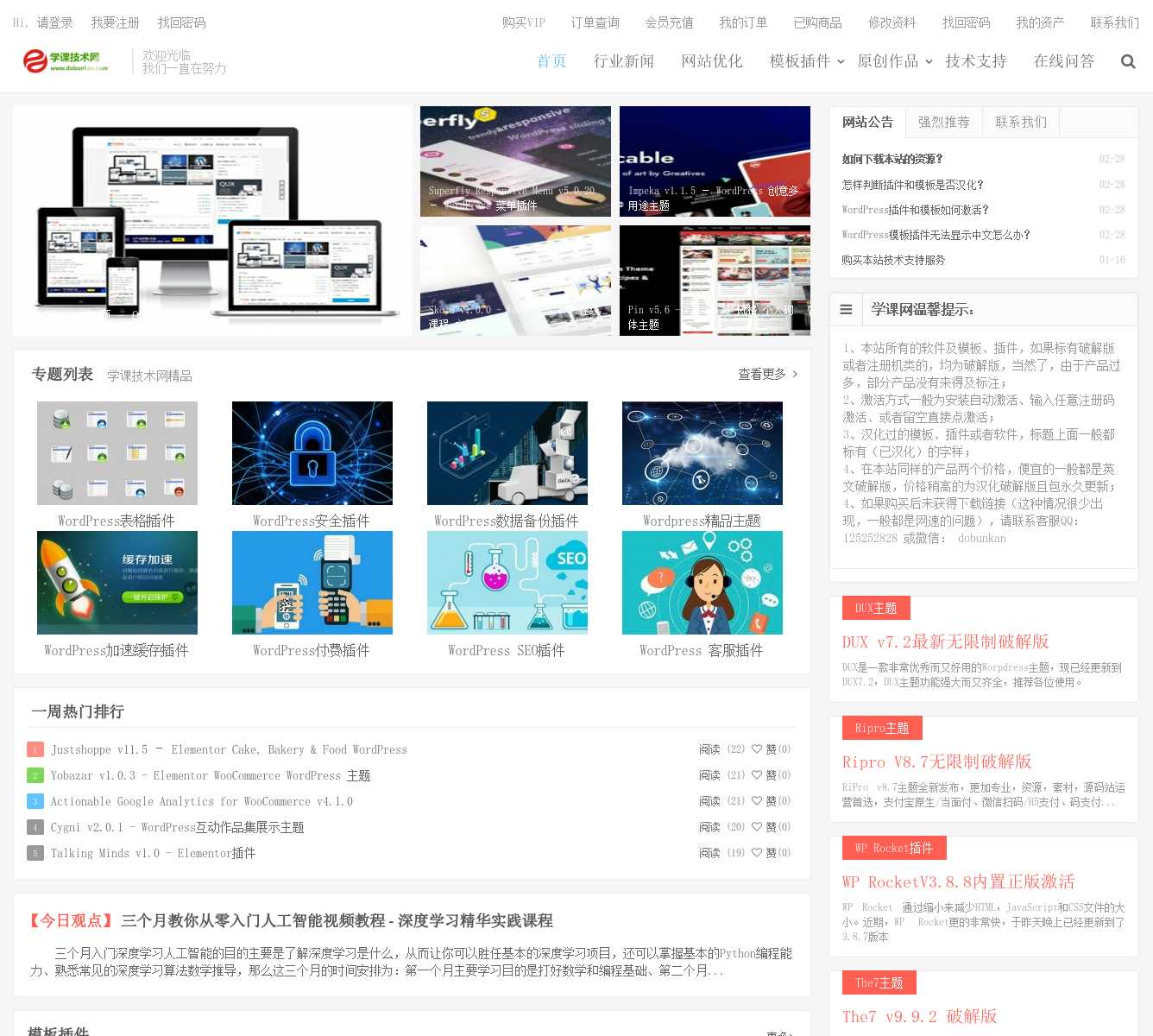Switch to the 联系我们 sidebar tab
Image resolution: width=1153 pixels, height=1036 pixels.
coord(1021,122)
